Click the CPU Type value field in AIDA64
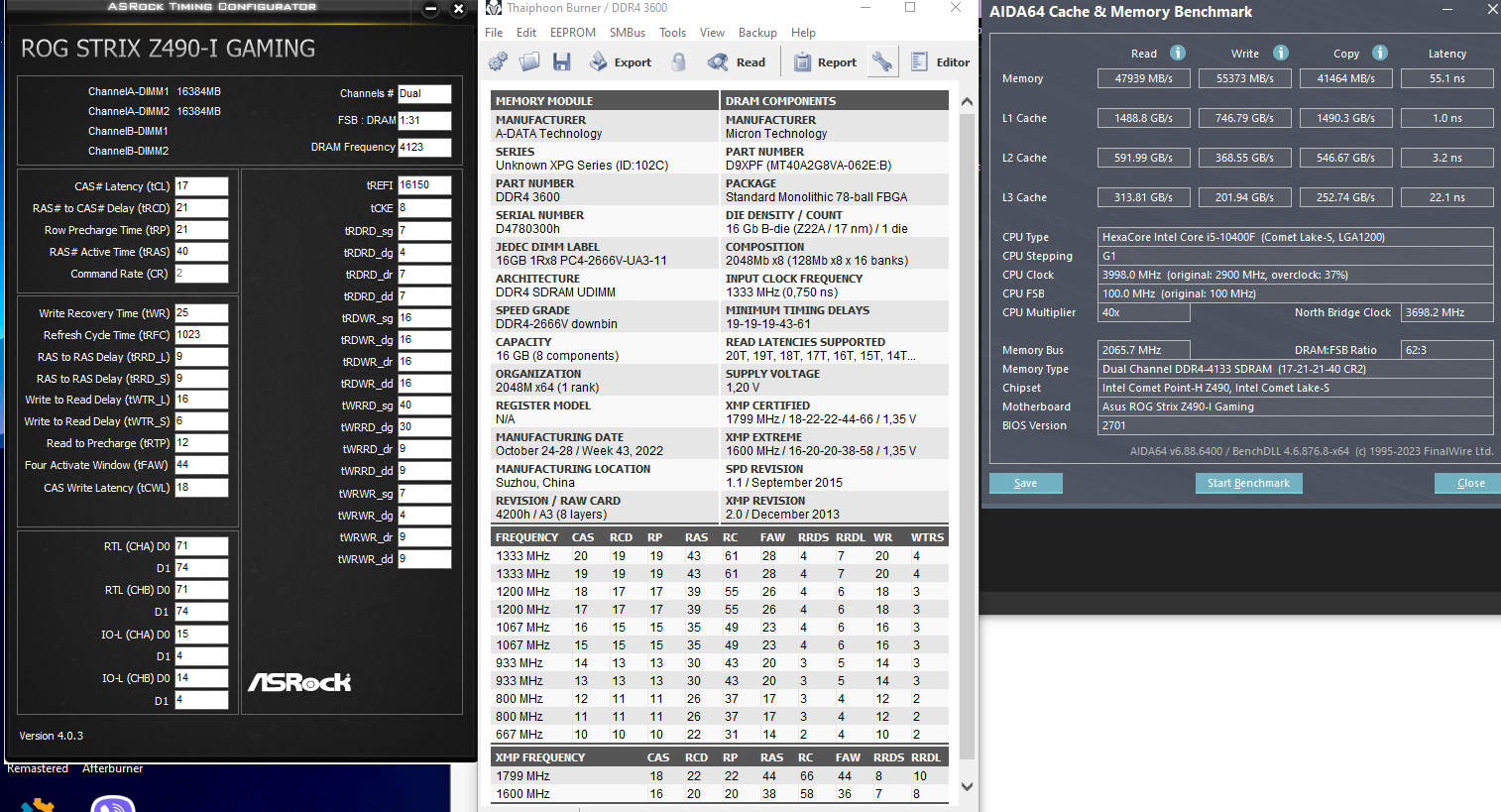This screenshot has height=812, width=1501. click(1296, 237)
